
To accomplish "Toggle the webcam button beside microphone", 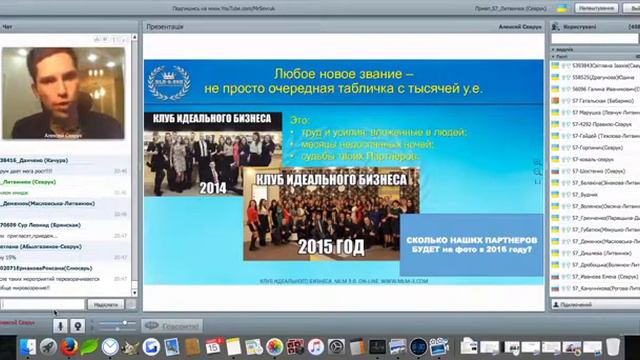I will pyautogui.click(x=78, y=326).
